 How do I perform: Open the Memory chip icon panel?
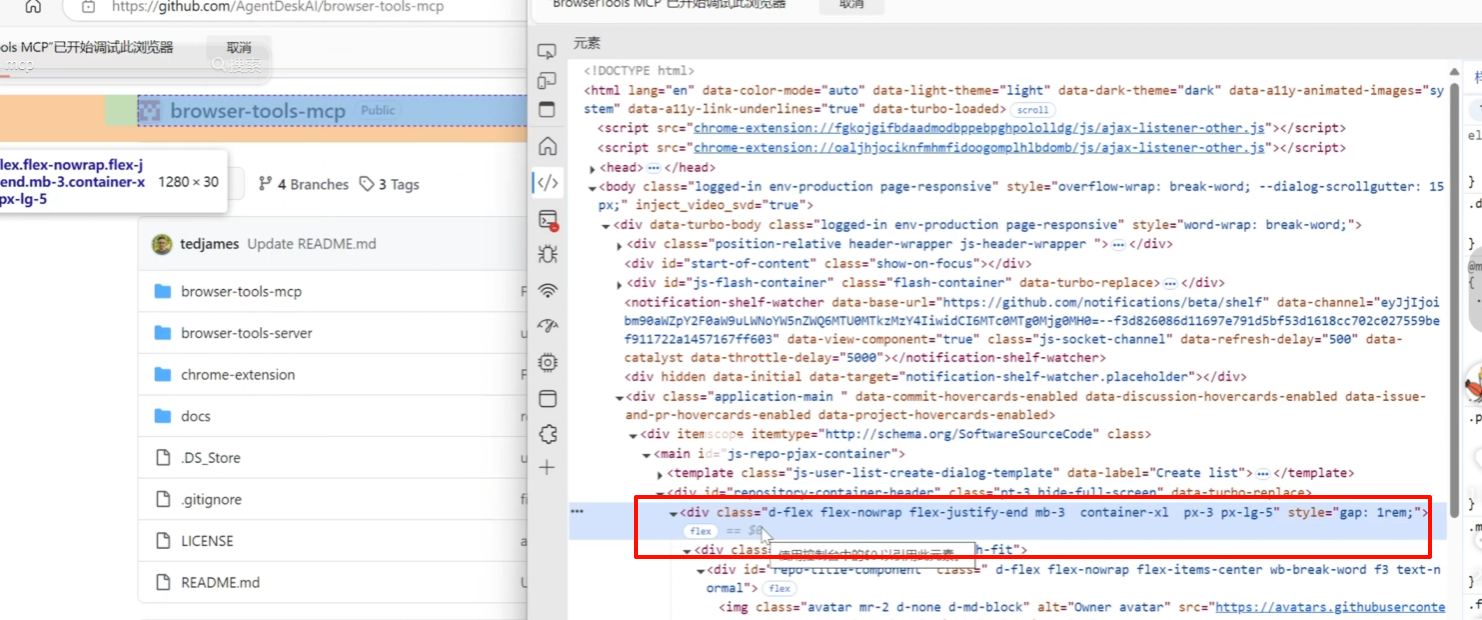tap(547, 362)
